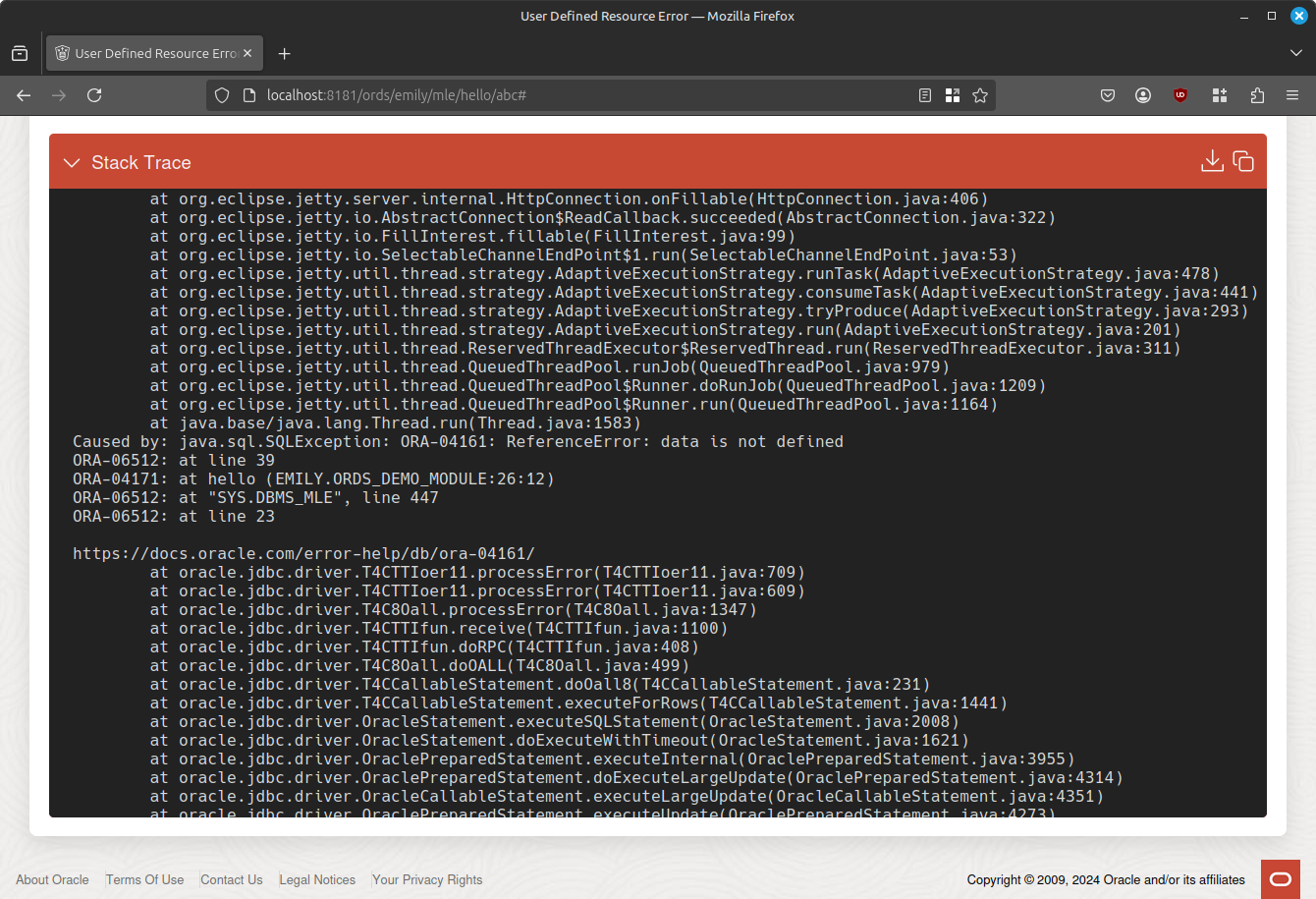Viewport: 1316px width, 899px height.
Task: Open the About Oracle footer link
Action: [52, 879]
